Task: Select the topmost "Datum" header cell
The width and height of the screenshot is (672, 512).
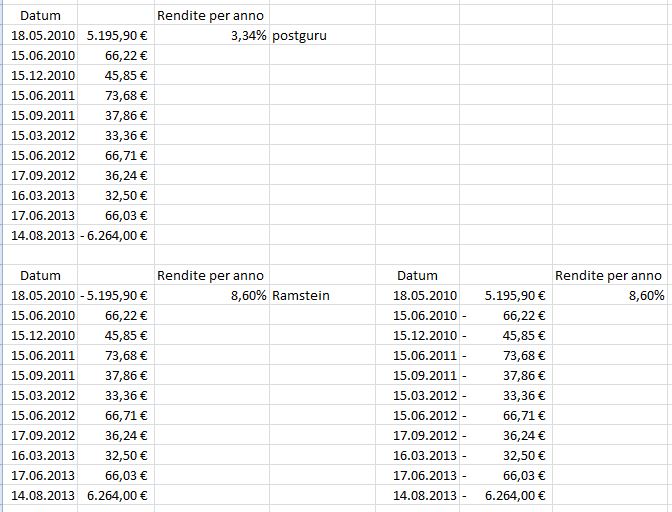Action: (41, 16)
